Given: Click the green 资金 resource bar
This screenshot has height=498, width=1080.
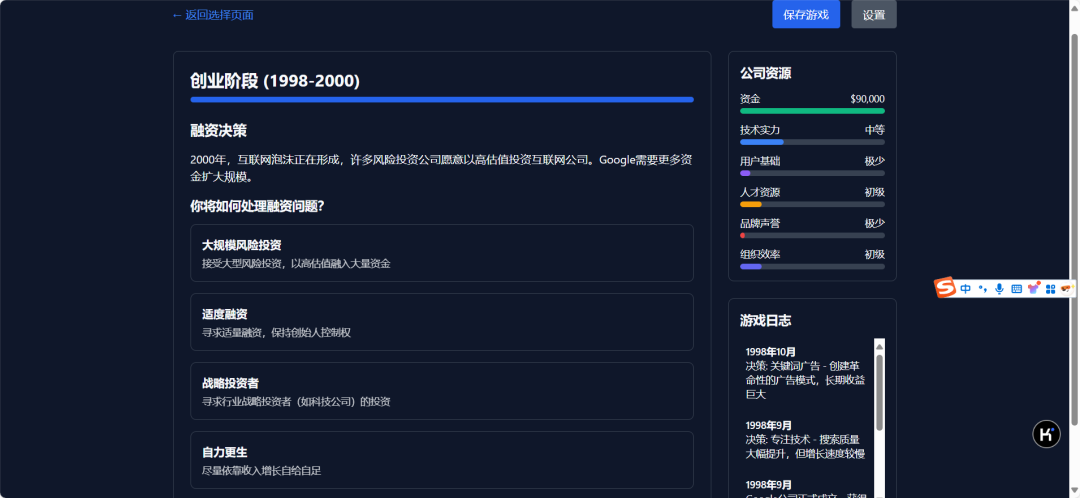Looking at the screenshot, I should [x=812, y=111].
